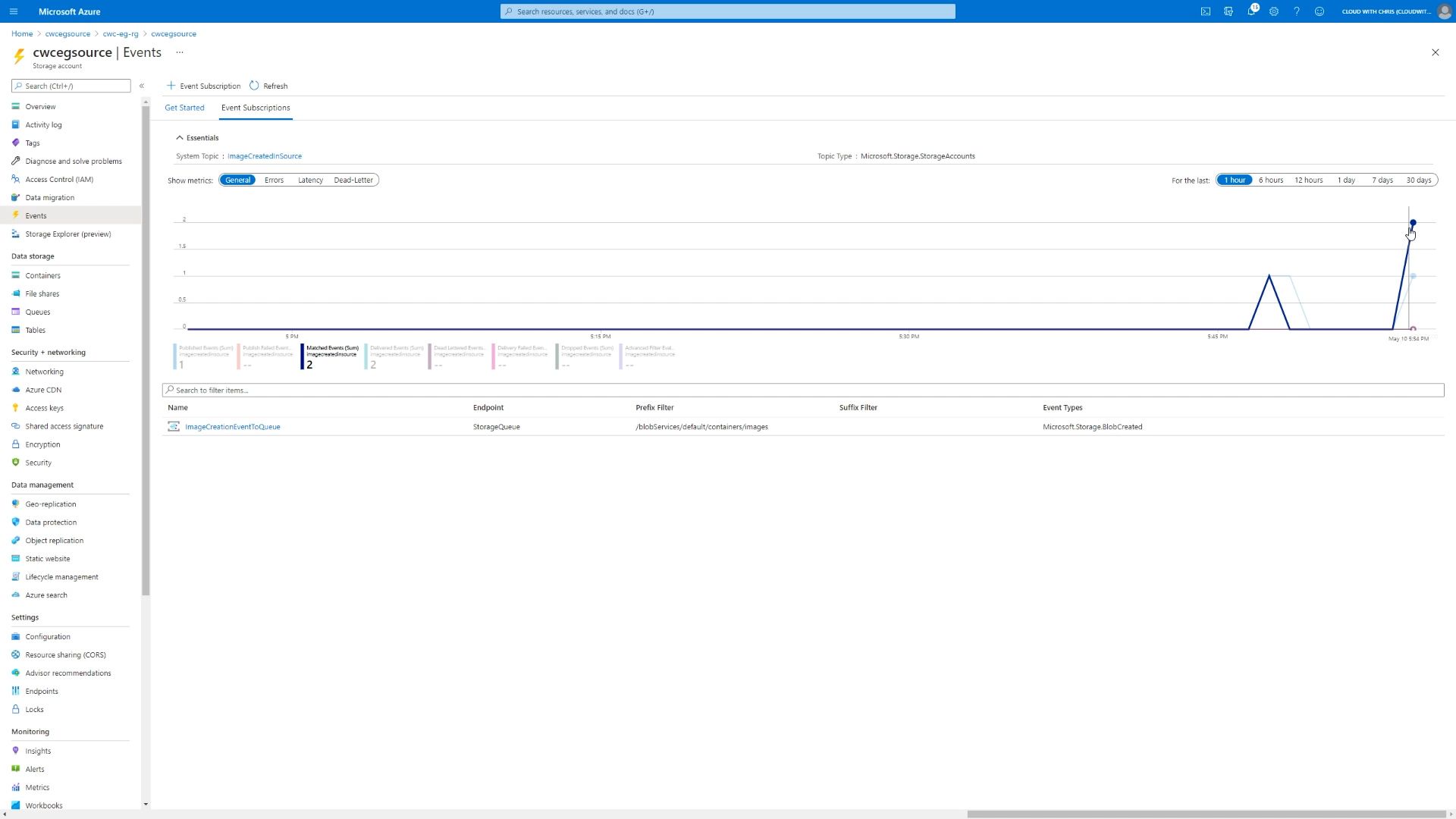Viewport: 1456px width, 819px height.
Task: Click the Object replication icon in sidebar
Action: 16,540
